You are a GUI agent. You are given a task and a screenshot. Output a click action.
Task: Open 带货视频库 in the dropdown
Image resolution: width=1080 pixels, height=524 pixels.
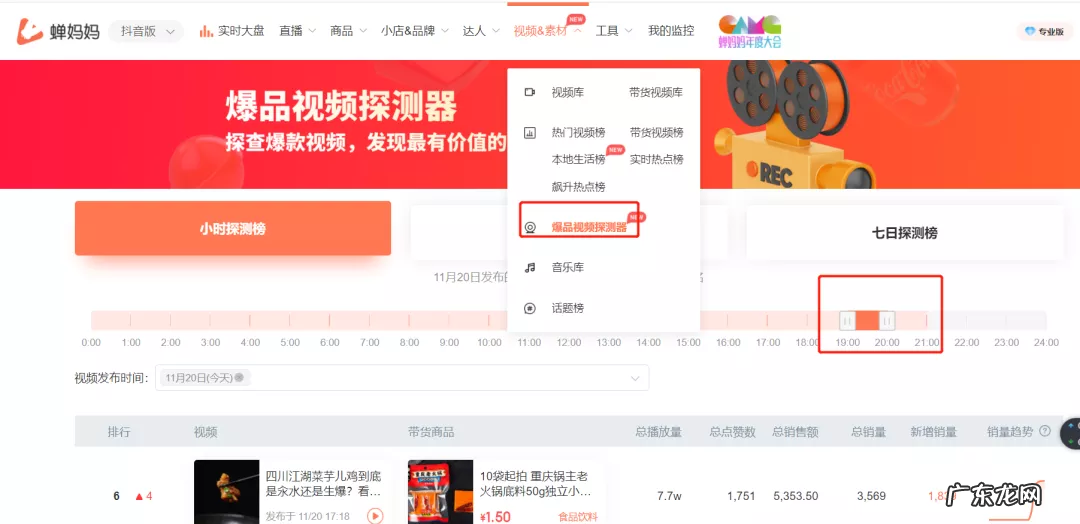(x=656, y=92)
